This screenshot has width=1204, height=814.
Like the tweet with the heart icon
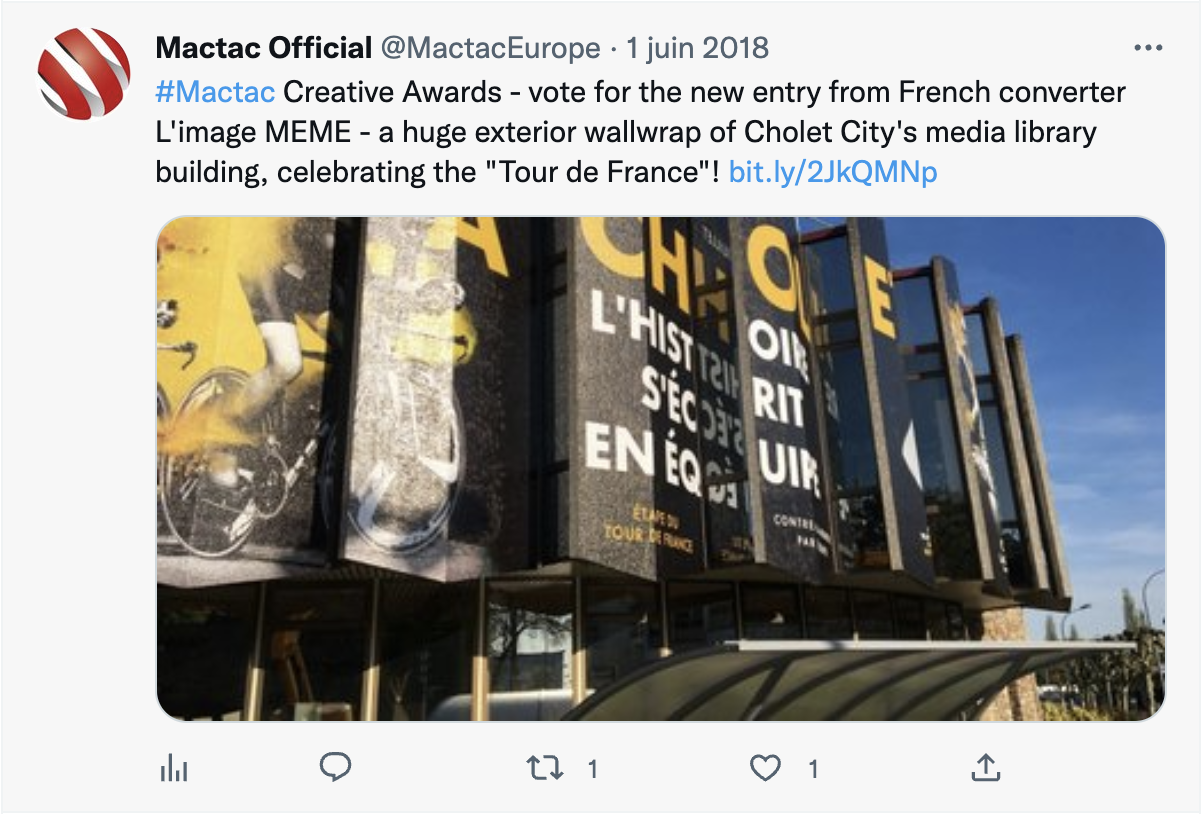(765, 768)
